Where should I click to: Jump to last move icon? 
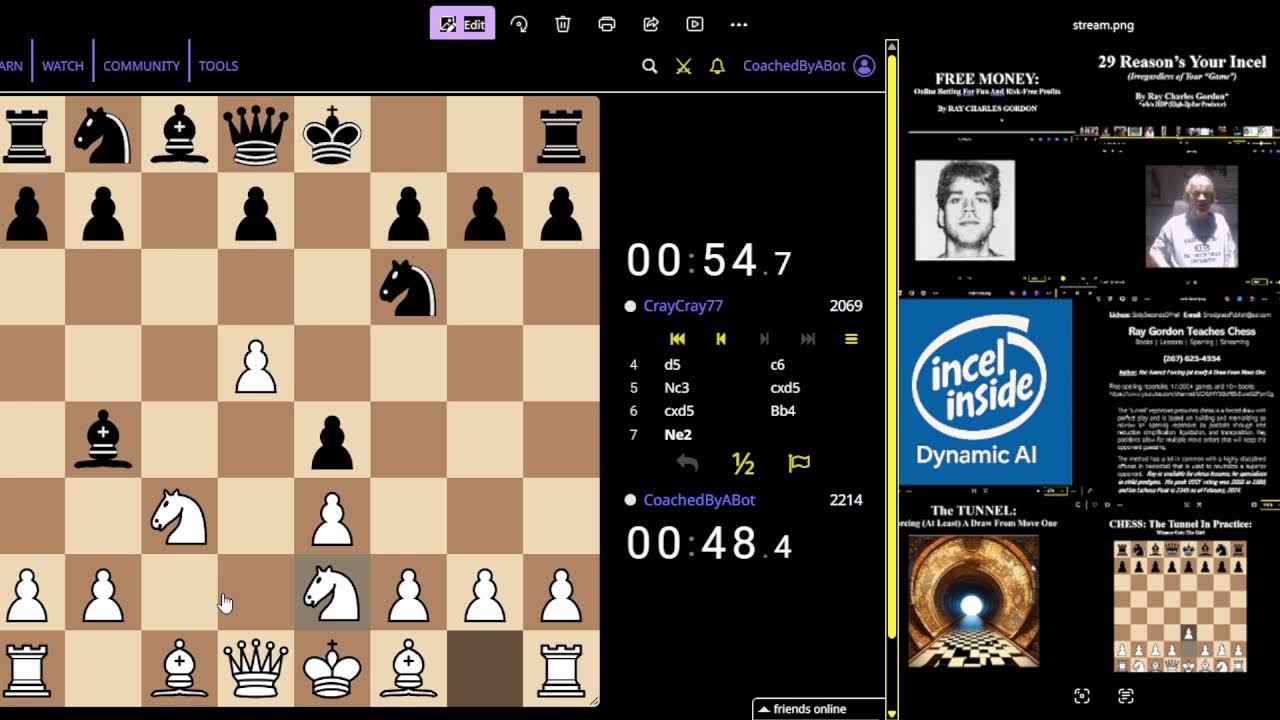(x=808, y=339)
